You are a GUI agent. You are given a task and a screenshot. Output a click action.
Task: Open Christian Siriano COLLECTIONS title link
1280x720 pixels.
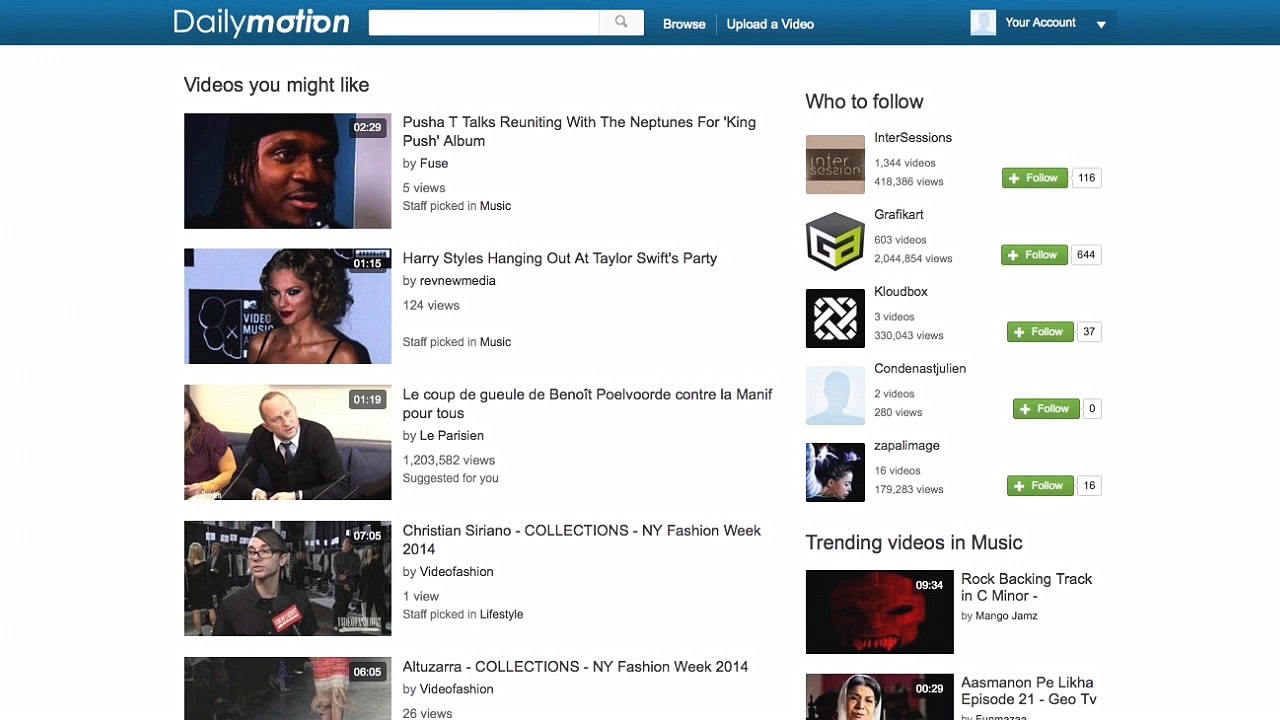tap(582, 539)
